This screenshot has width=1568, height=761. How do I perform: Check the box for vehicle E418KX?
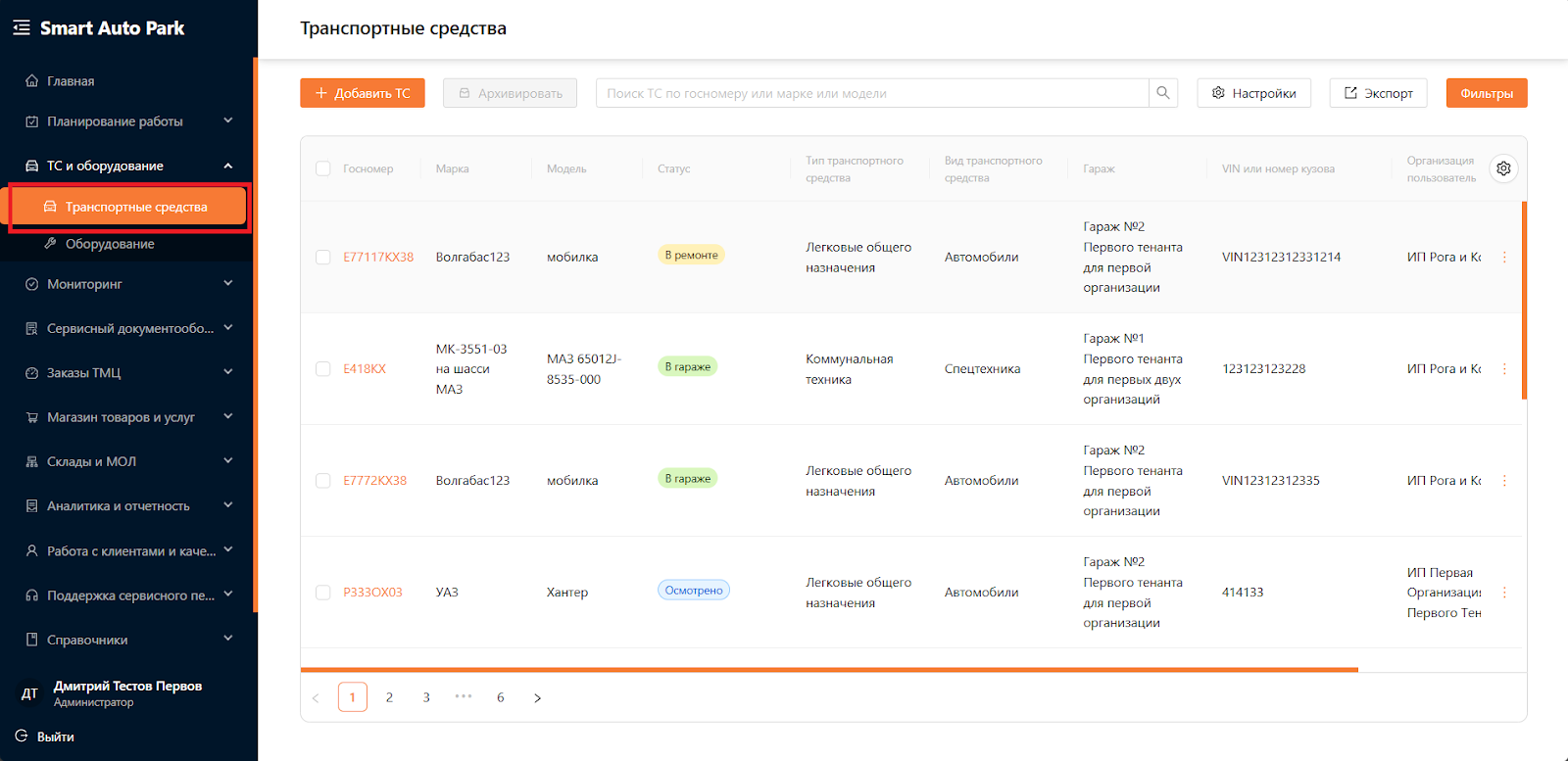(x=323, y=369)
